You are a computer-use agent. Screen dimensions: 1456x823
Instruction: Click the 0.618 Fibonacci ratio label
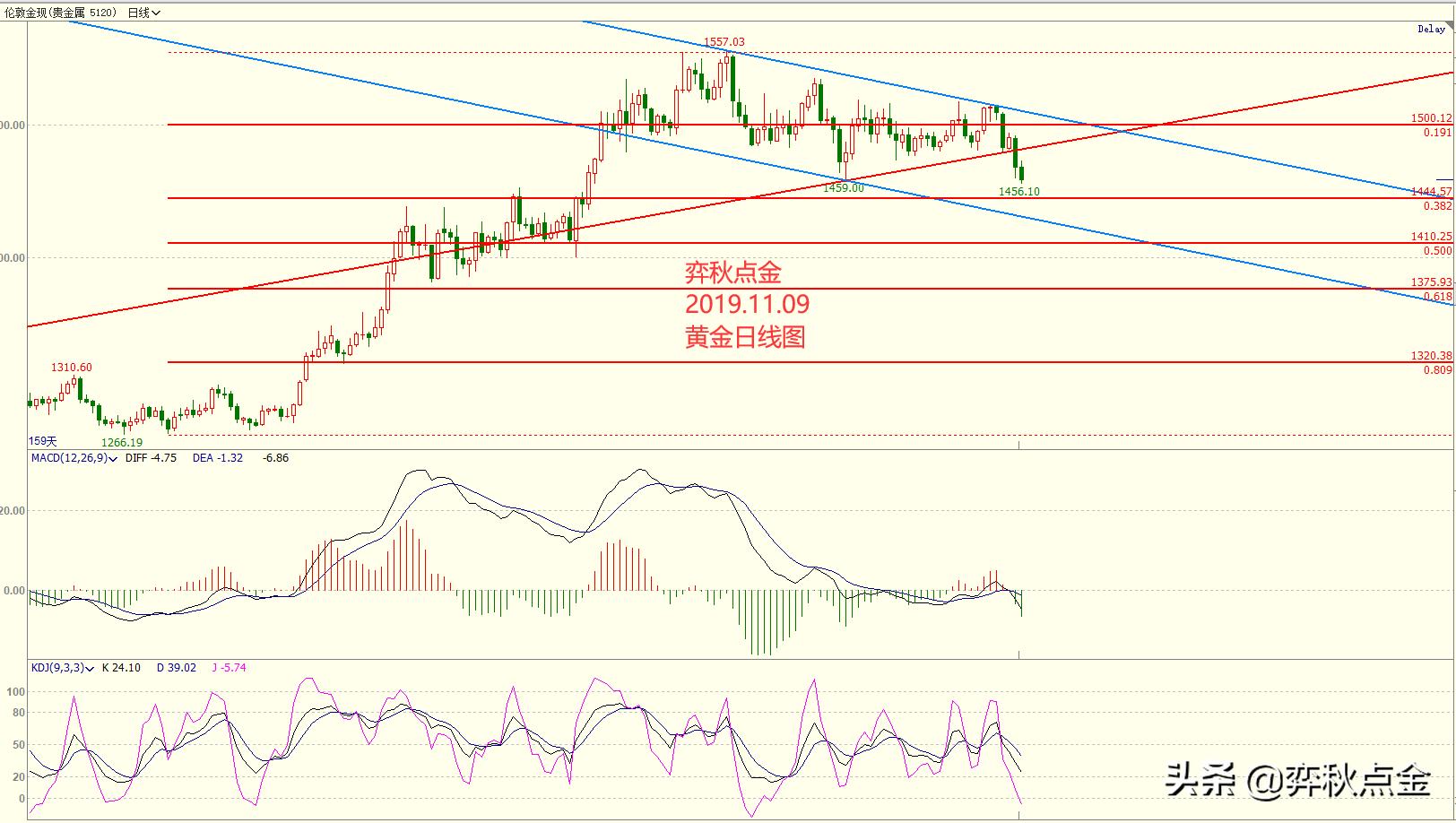coord(1437,297)
